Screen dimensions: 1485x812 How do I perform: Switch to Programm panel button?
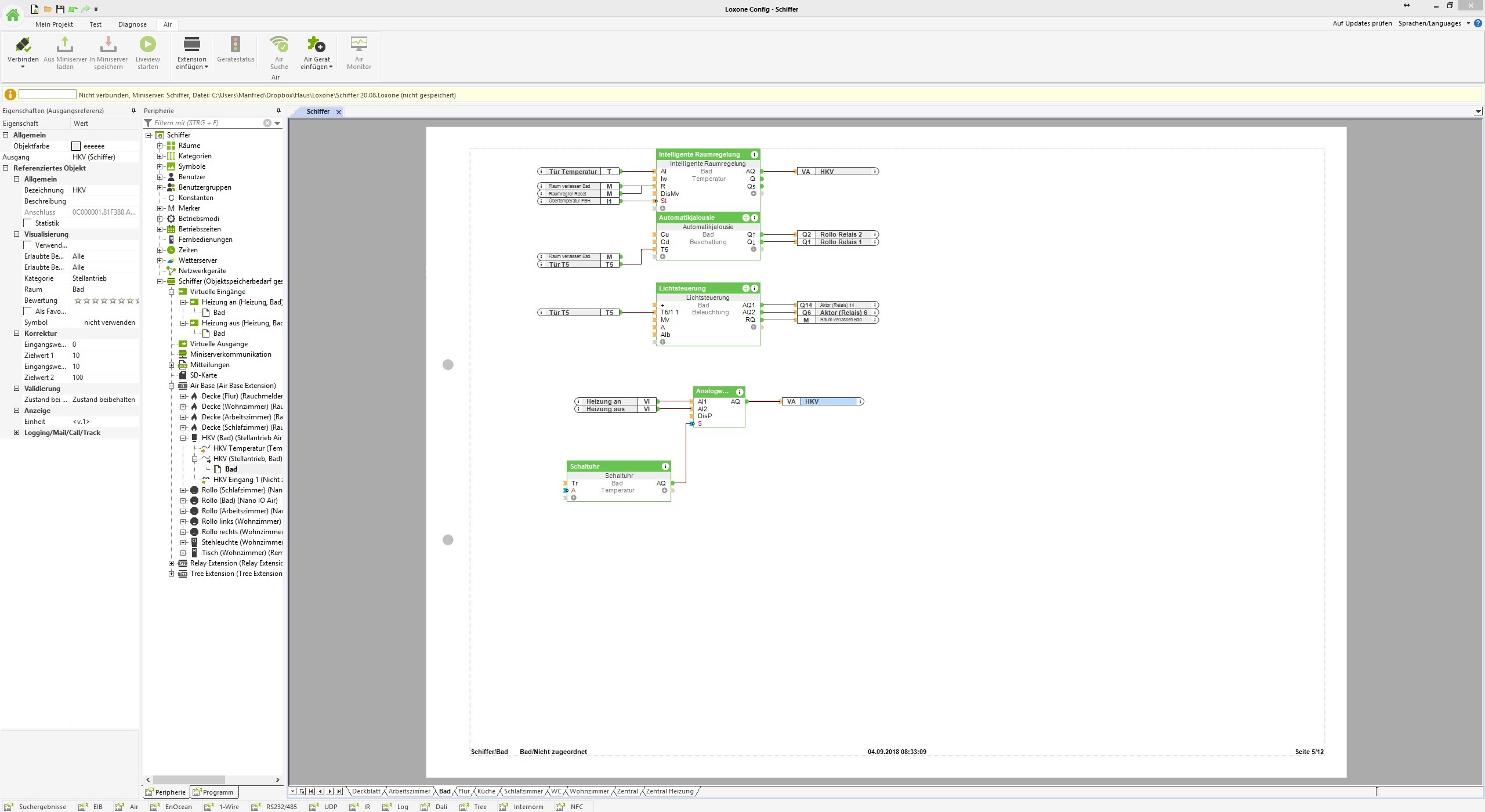213,792
